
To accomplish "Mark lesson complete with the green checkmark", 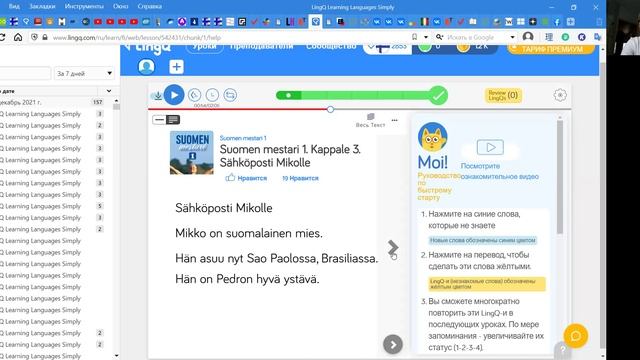I will pos(438,96).
